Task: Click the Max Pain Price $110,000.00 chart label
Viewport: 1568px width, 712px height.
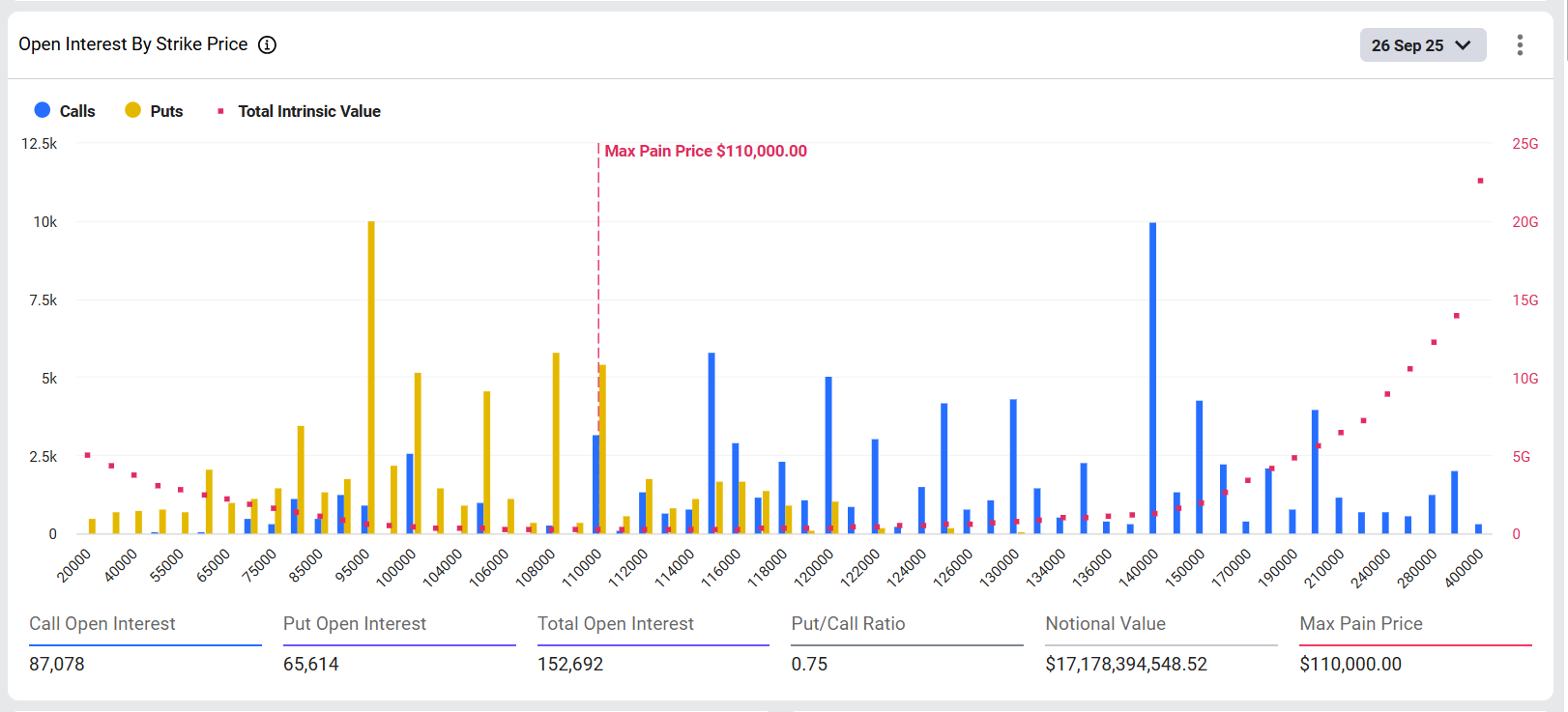Action: [x=706, y=151]
